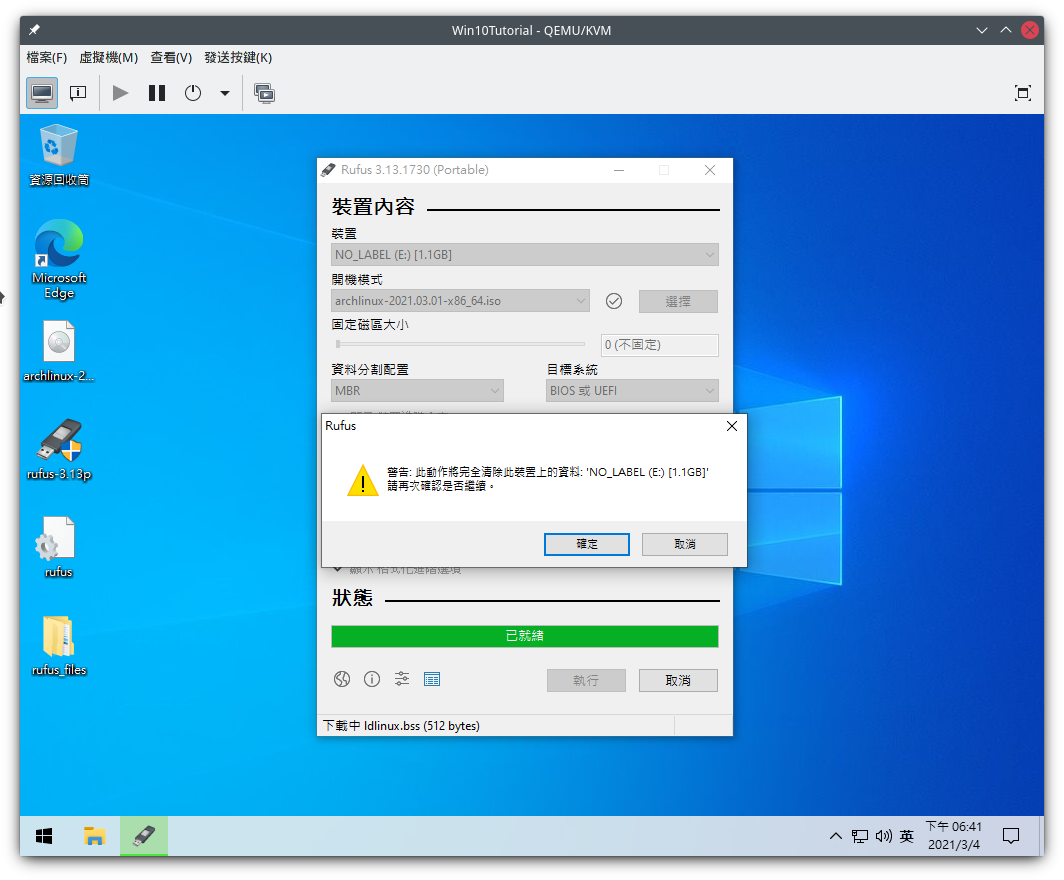Viewport: 1064px width, 880px height.
Task: Open the 虛擬機(M) menu
Action: pos(109,58)
